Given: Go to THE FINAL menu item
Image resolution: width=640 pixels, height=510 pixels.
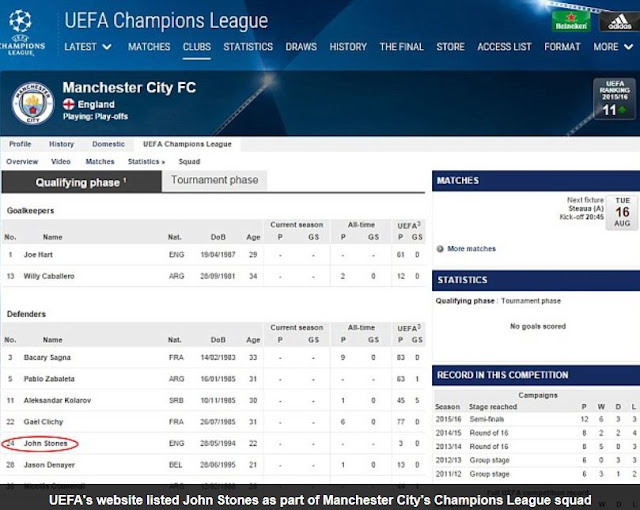Looking at the screenshot, I should pos(401,47).
